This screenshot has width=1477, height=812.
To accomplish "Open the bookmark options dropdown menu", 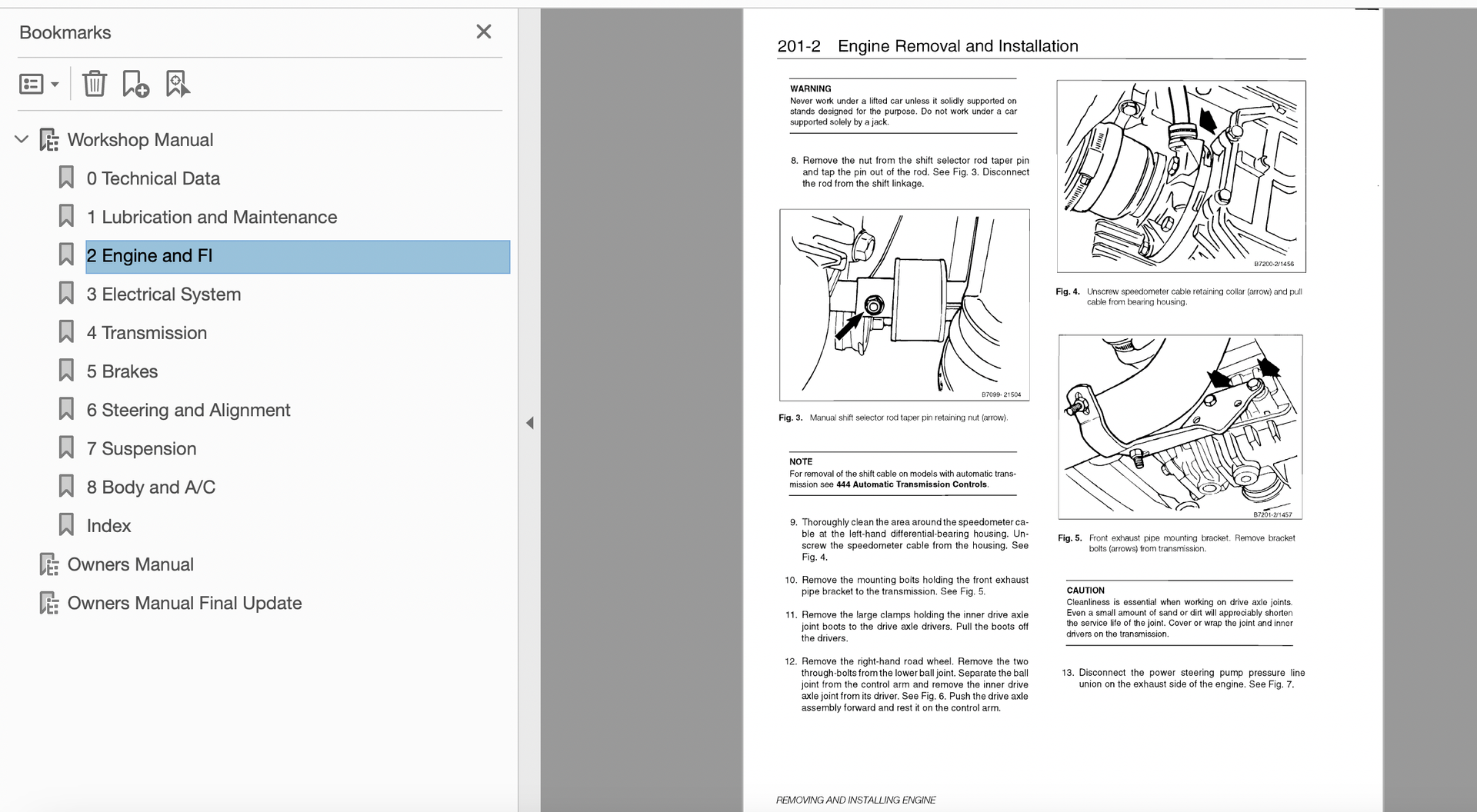I will click(x=38, y=84).
